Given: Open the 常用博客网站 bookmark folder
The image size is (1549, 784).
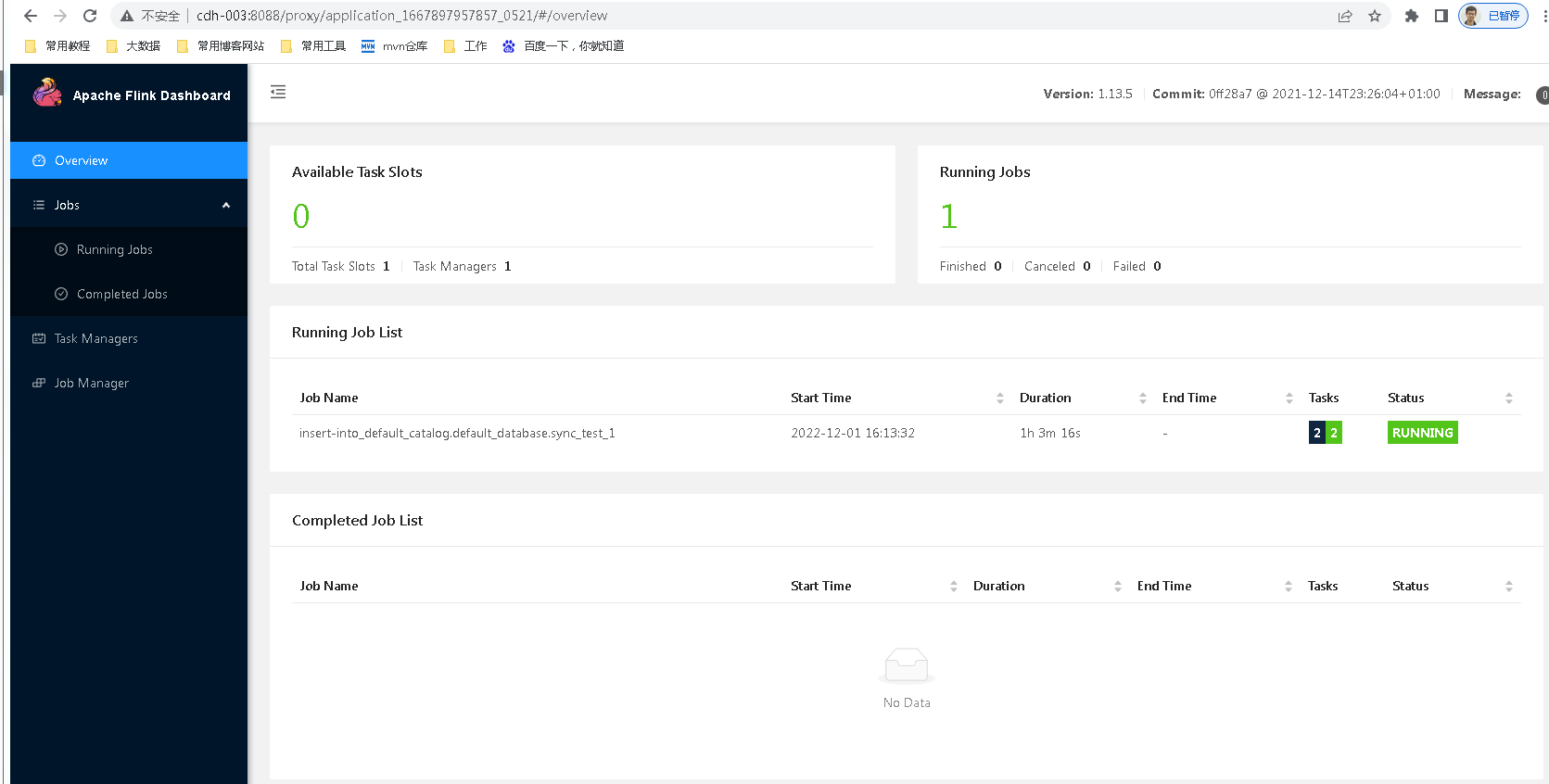Looking at the screenshot, I should point(221,45).
